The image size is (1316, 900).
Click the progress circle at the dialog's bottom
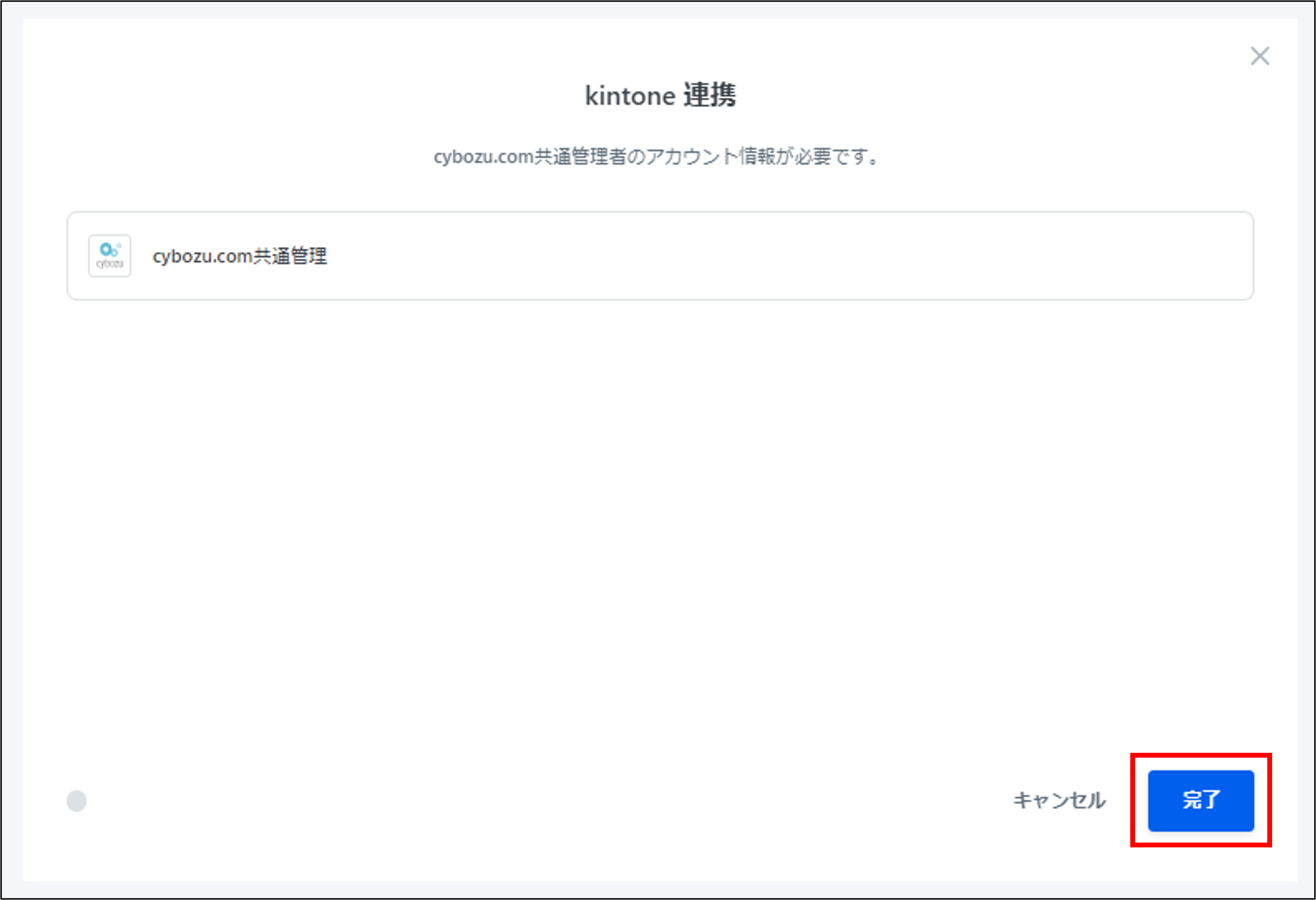(x=76, y=801)
